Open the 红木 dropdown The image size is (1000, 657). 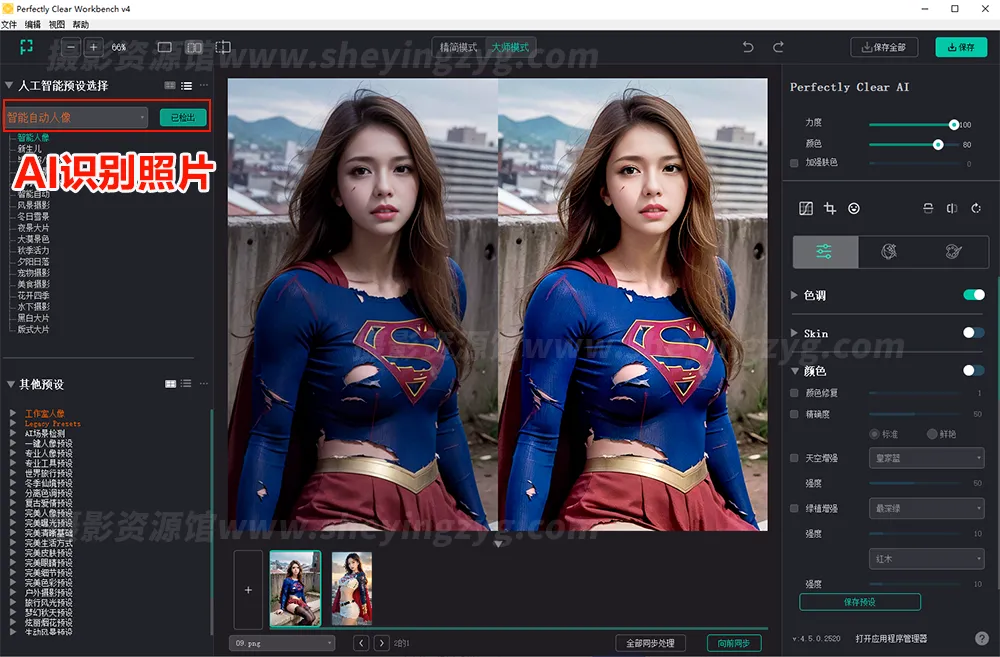click(x=927, y=559)
